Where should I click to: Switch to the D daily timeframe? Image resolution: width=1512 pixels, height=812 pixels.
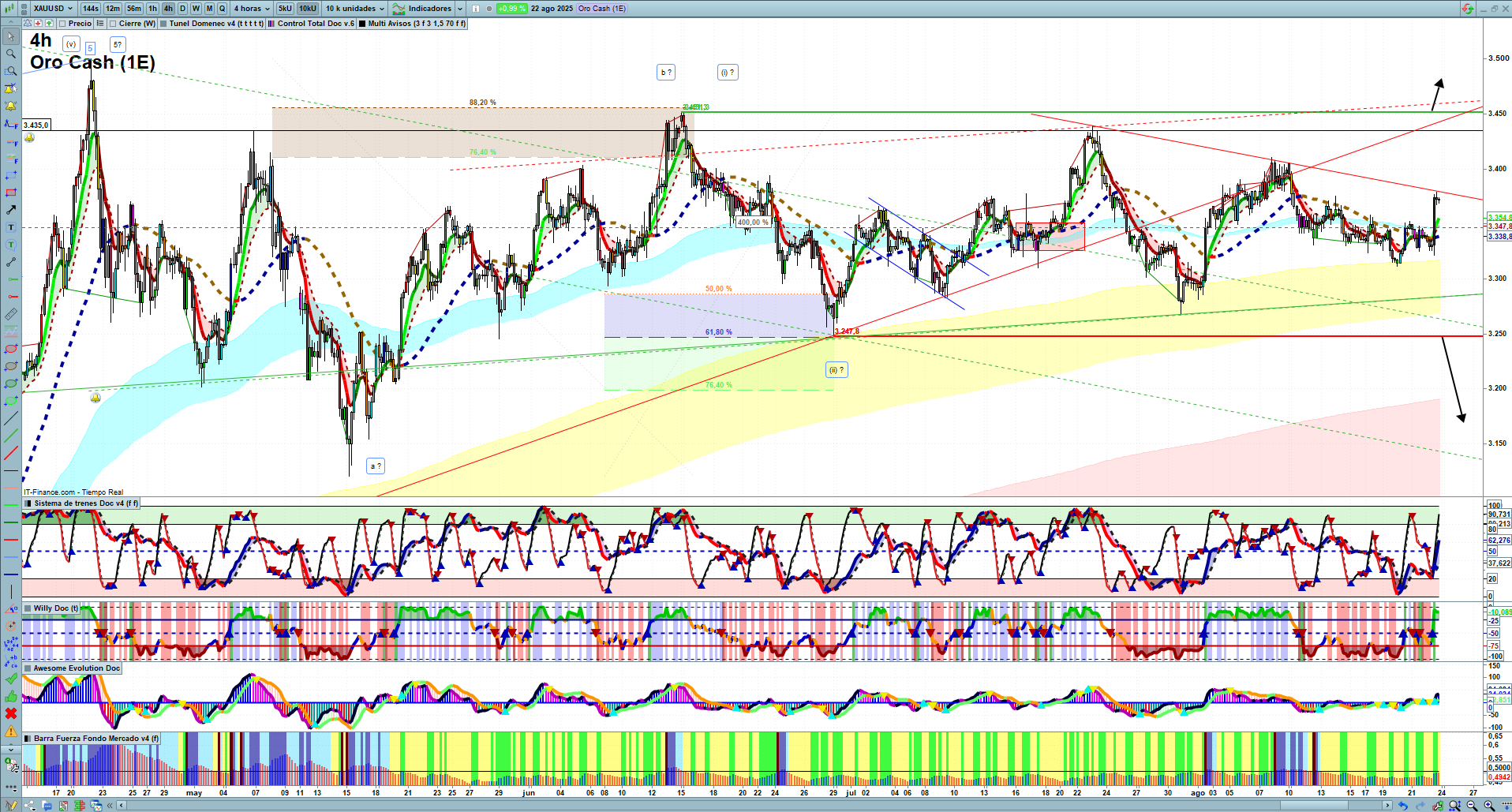point(182,9)
